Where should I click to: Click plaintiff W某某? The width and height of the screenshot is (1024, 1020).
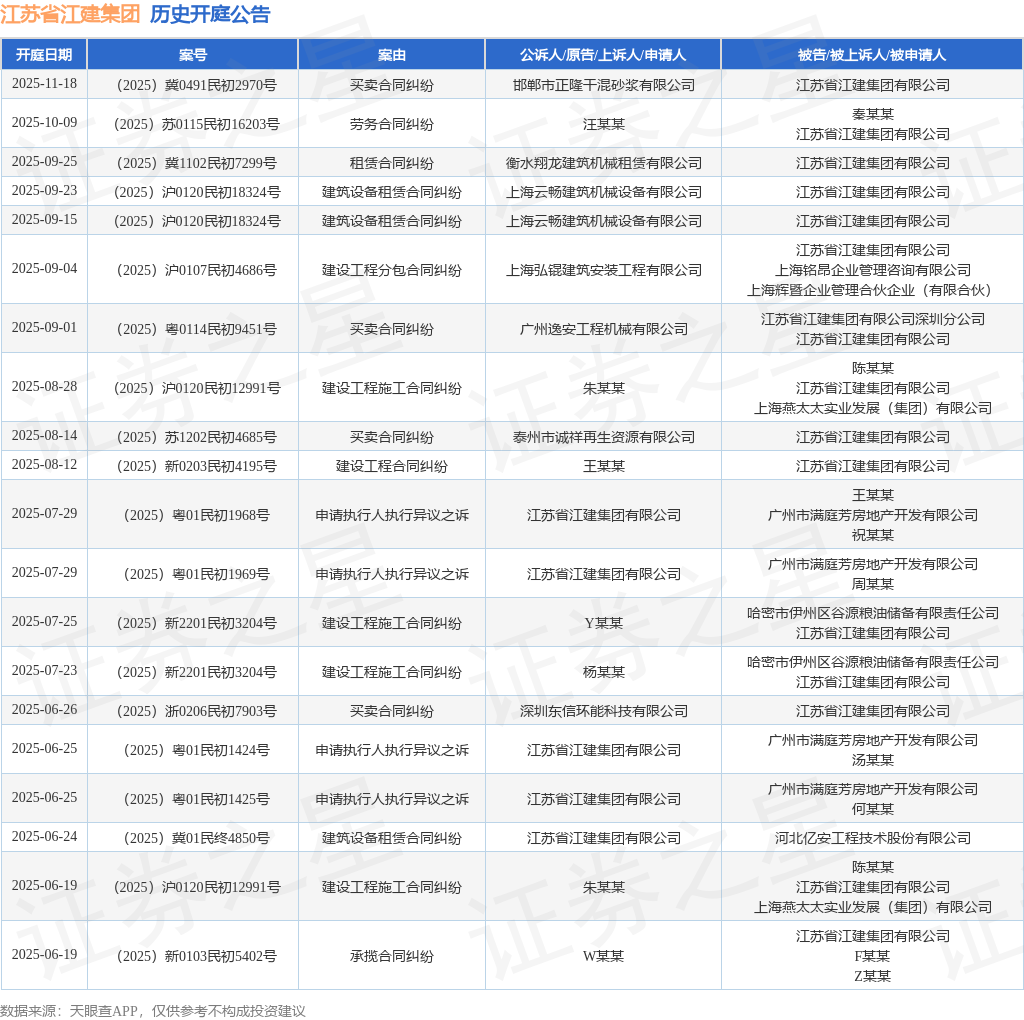[x=603, y=957]
